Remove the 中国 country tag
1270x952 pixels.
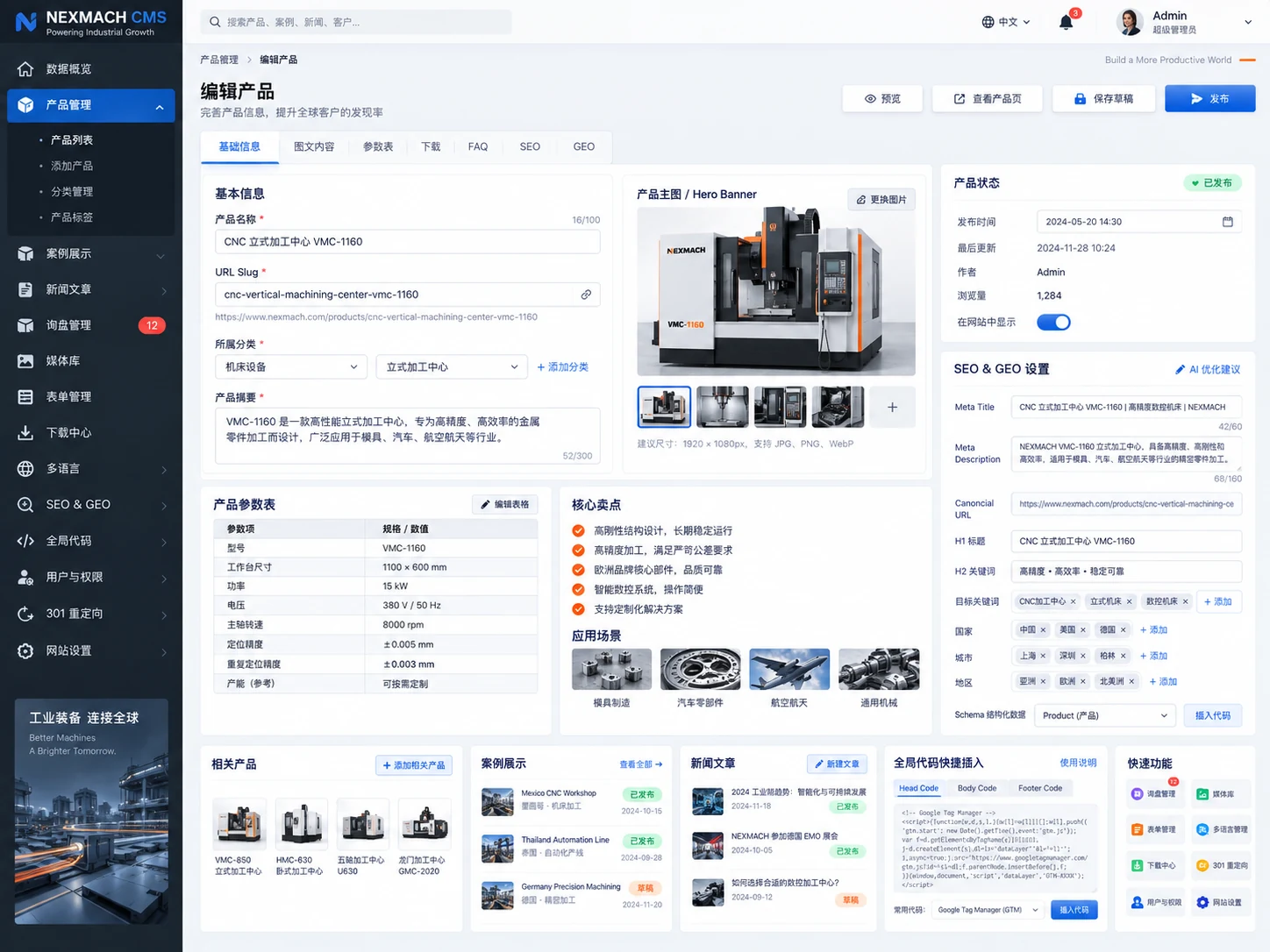coord(1043,629)
